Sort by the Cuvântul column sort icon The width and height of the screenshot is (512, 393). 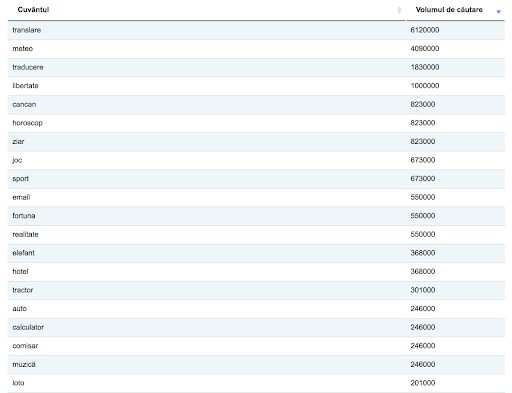coord(399,10)
